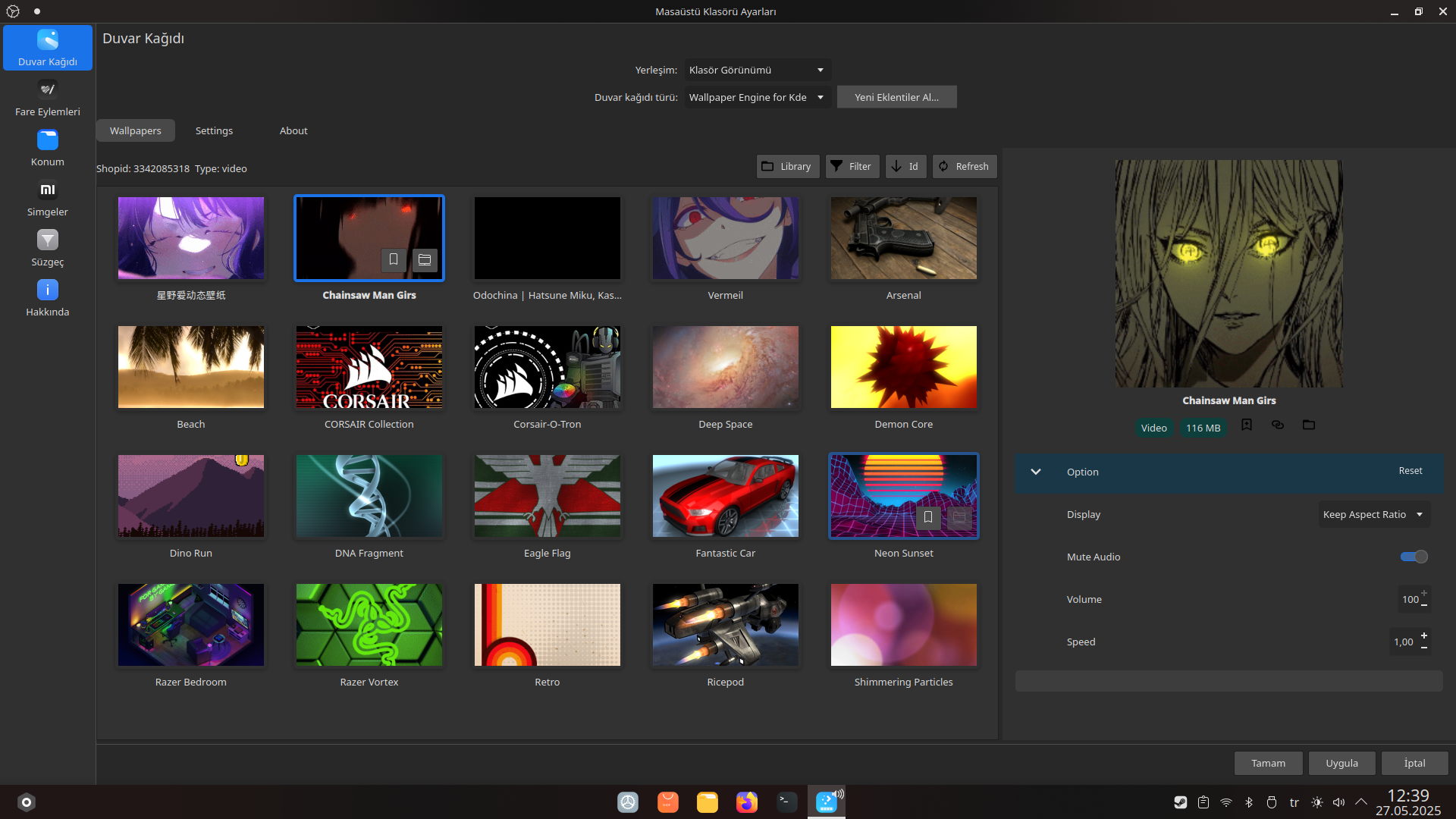Click the Steam icon in the system tray
The image size is (1456, 819).
pos(1181,802)
